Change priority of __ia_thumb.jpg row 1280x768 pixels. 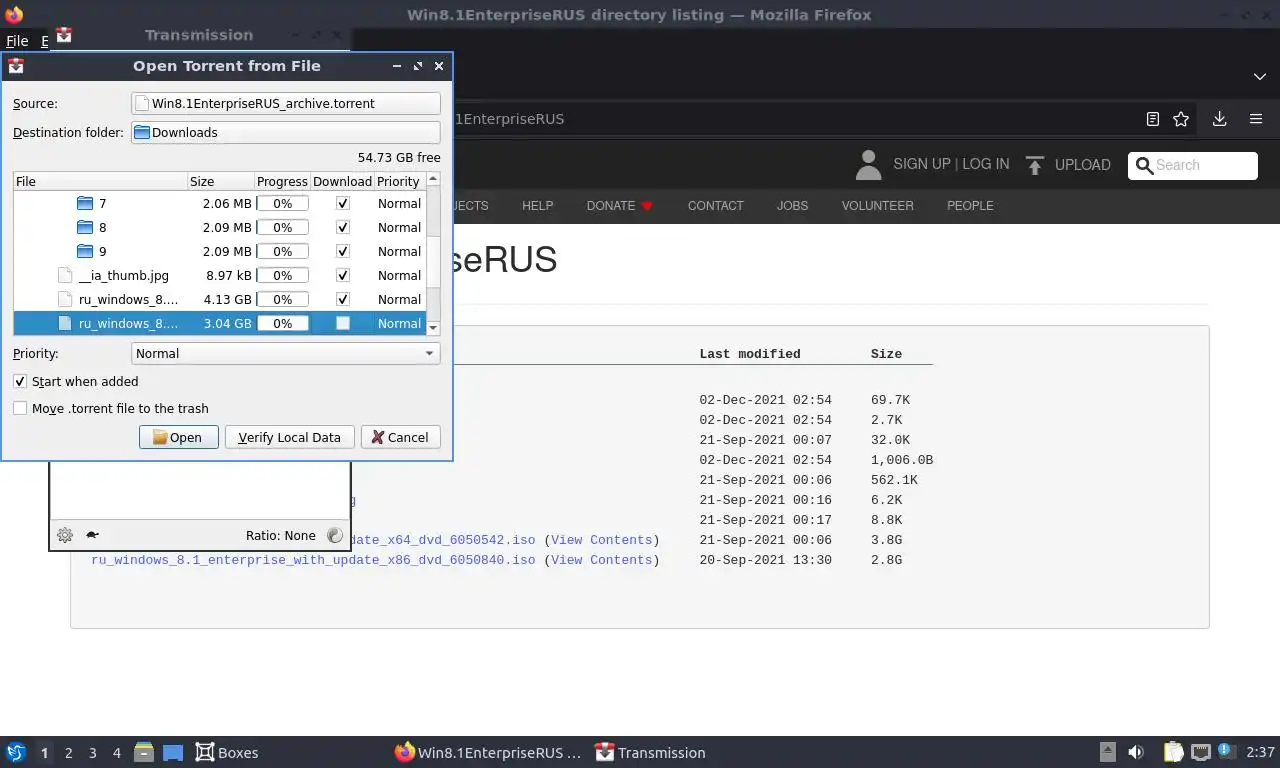click(399, 275)
